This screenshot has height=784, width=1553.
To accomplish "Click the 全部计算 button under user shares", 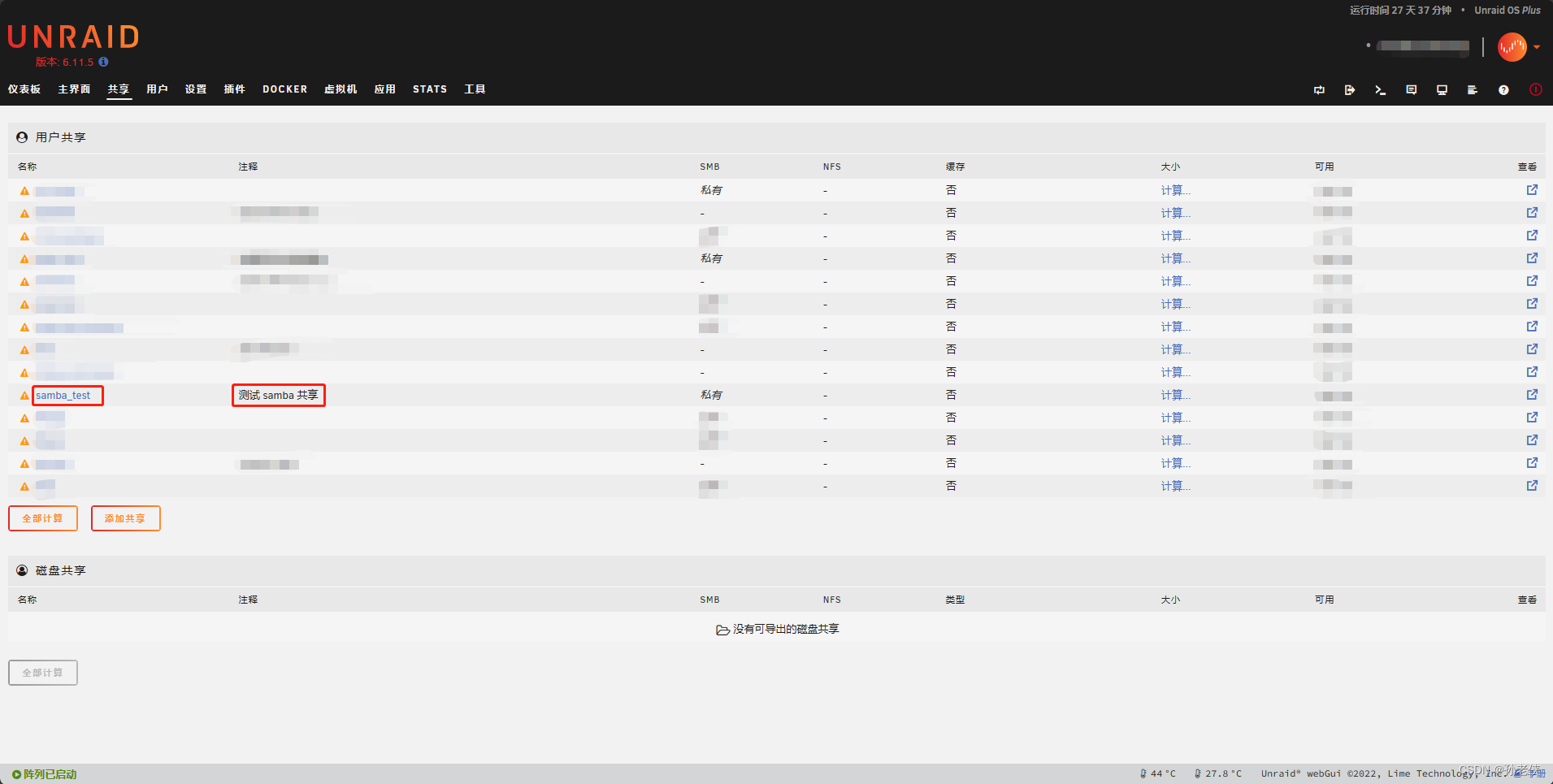I will 42,518.
